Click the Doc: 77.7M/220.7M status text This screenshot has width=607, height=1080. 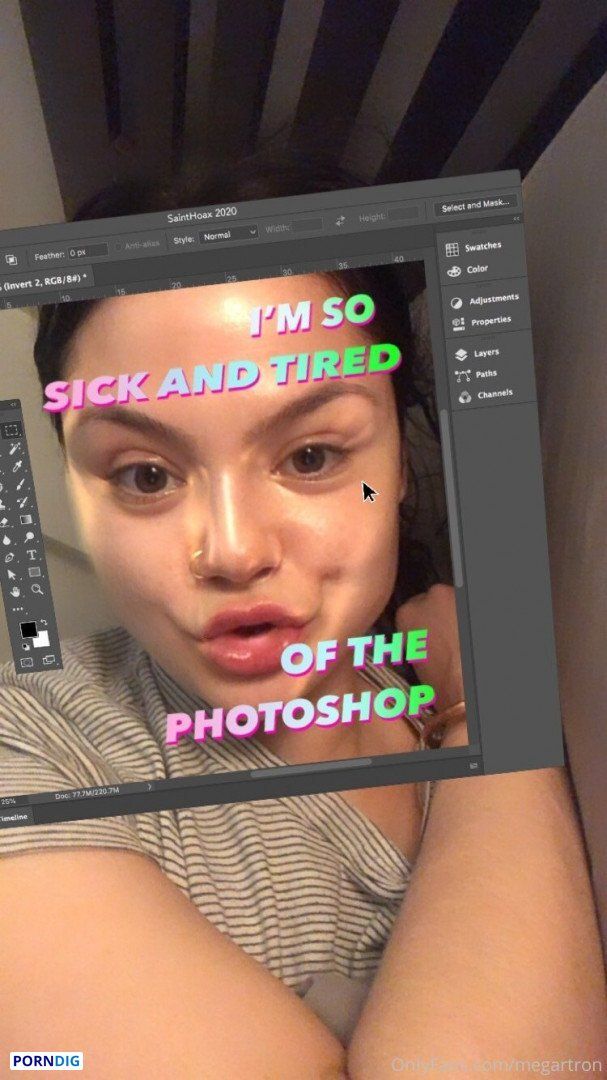[88, 792]
